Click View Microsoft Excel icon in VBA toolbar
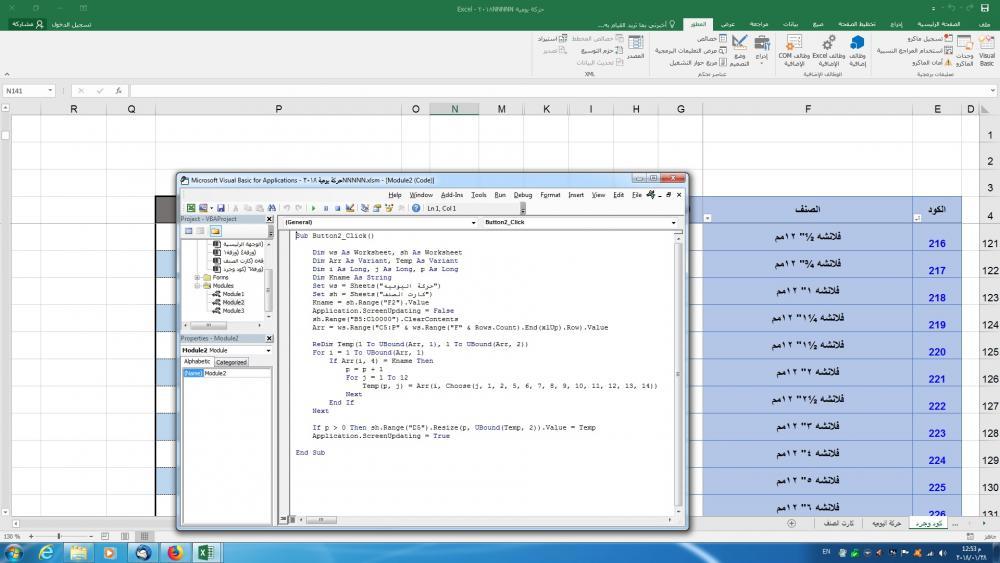The height and width of the screenshot is (563, 1000). pyautogui.click(x=191, y=208)
